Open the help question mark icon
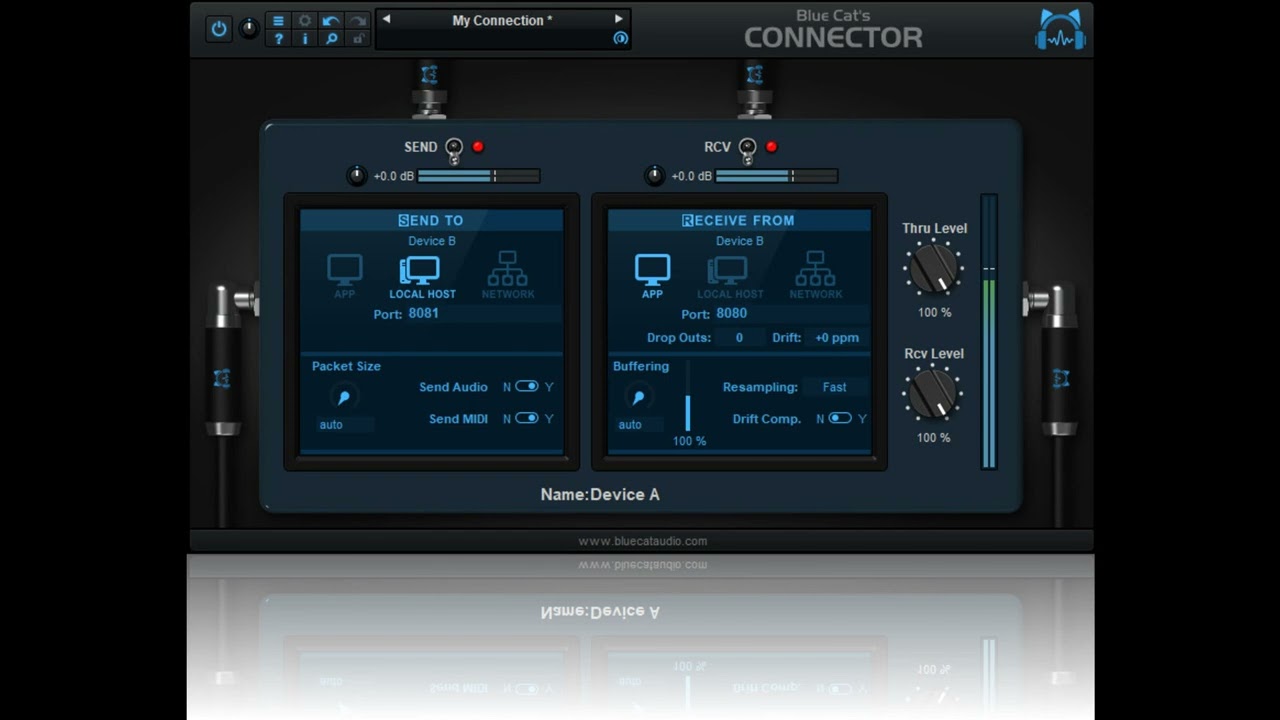The width and height of the screenshot is (1280, 720). (278, 39)
